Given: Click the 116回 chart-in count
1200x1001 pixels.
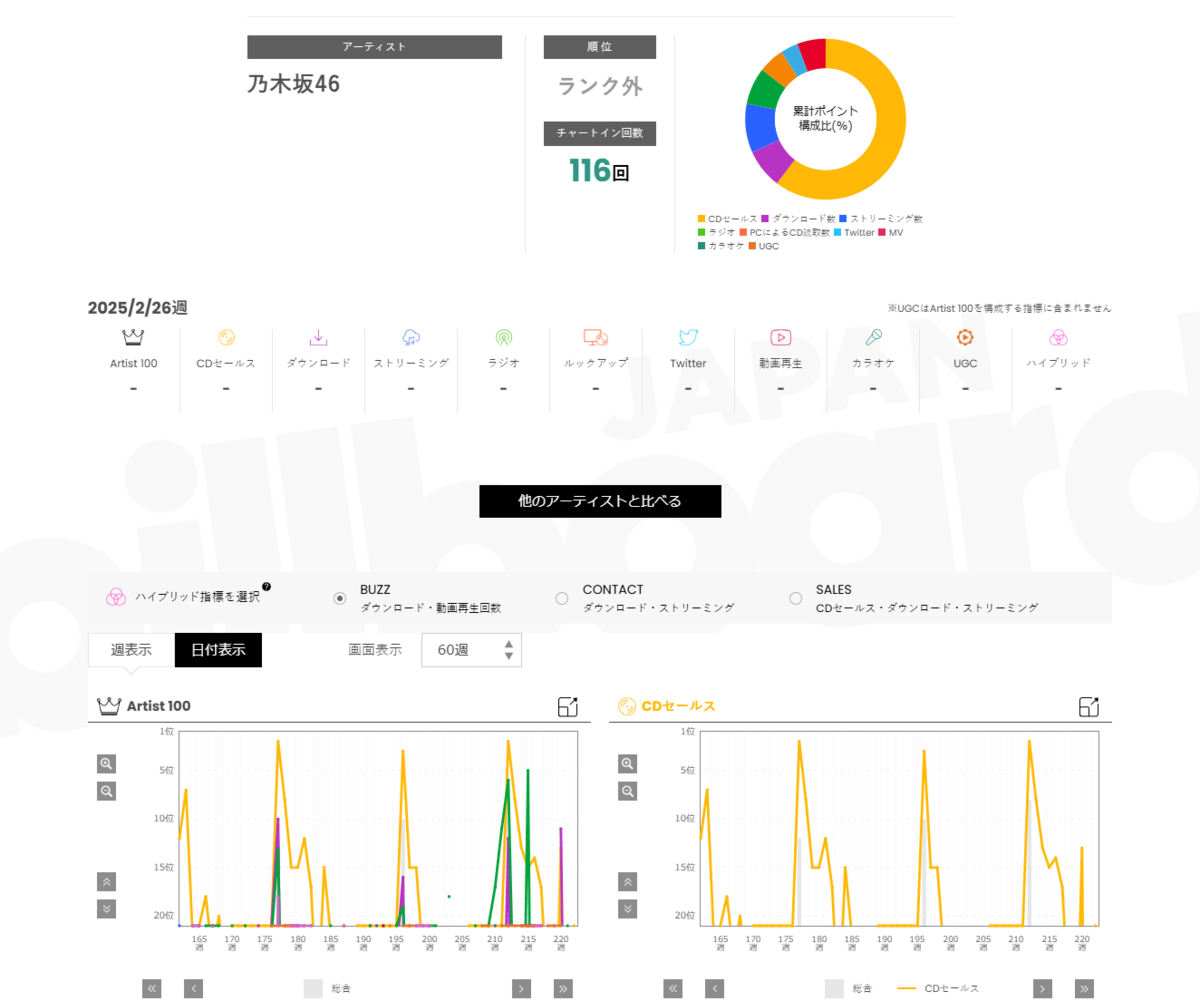Looking at the screenshot, I should click(600, 171).
